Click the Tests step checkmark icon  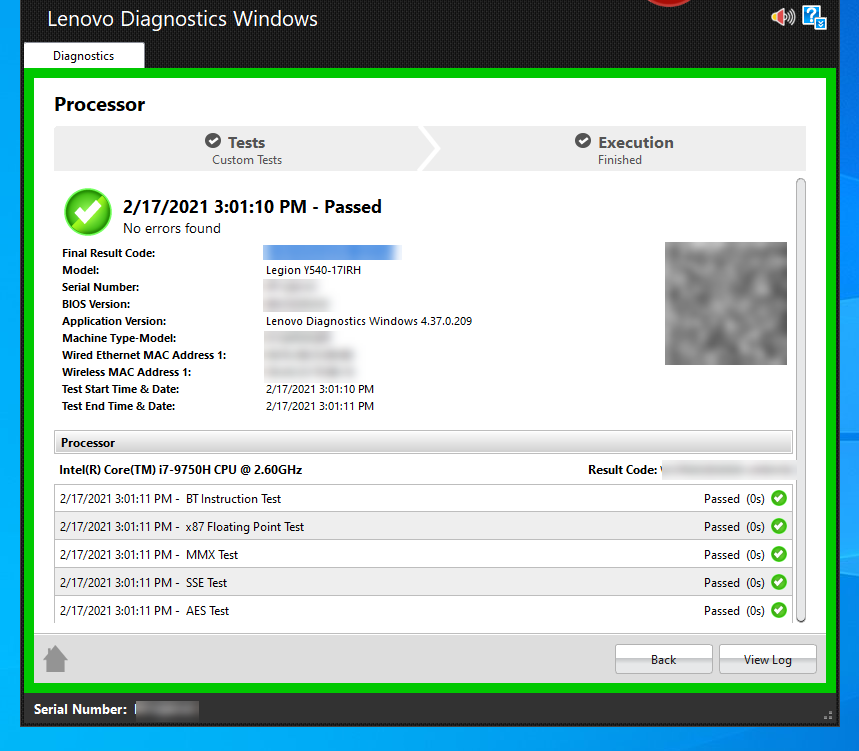pyautogui.click(x=213, y=141)
